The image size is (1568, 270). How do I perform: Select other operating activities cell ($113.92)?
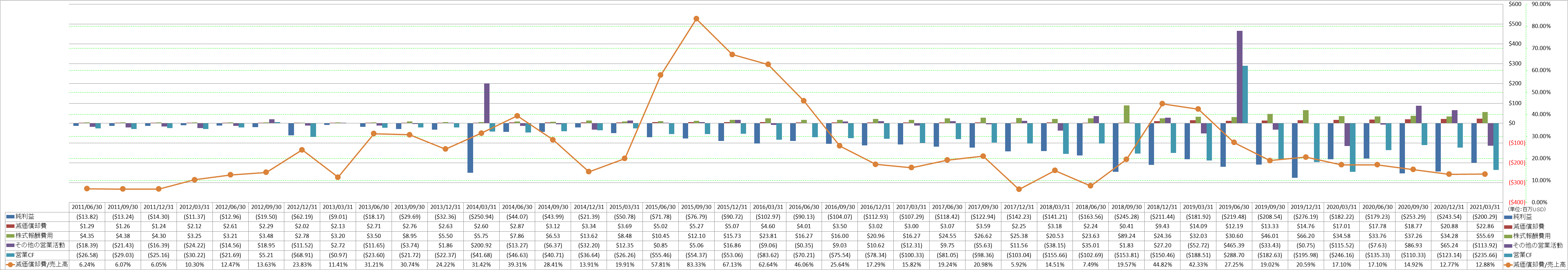click(1484, 246)
